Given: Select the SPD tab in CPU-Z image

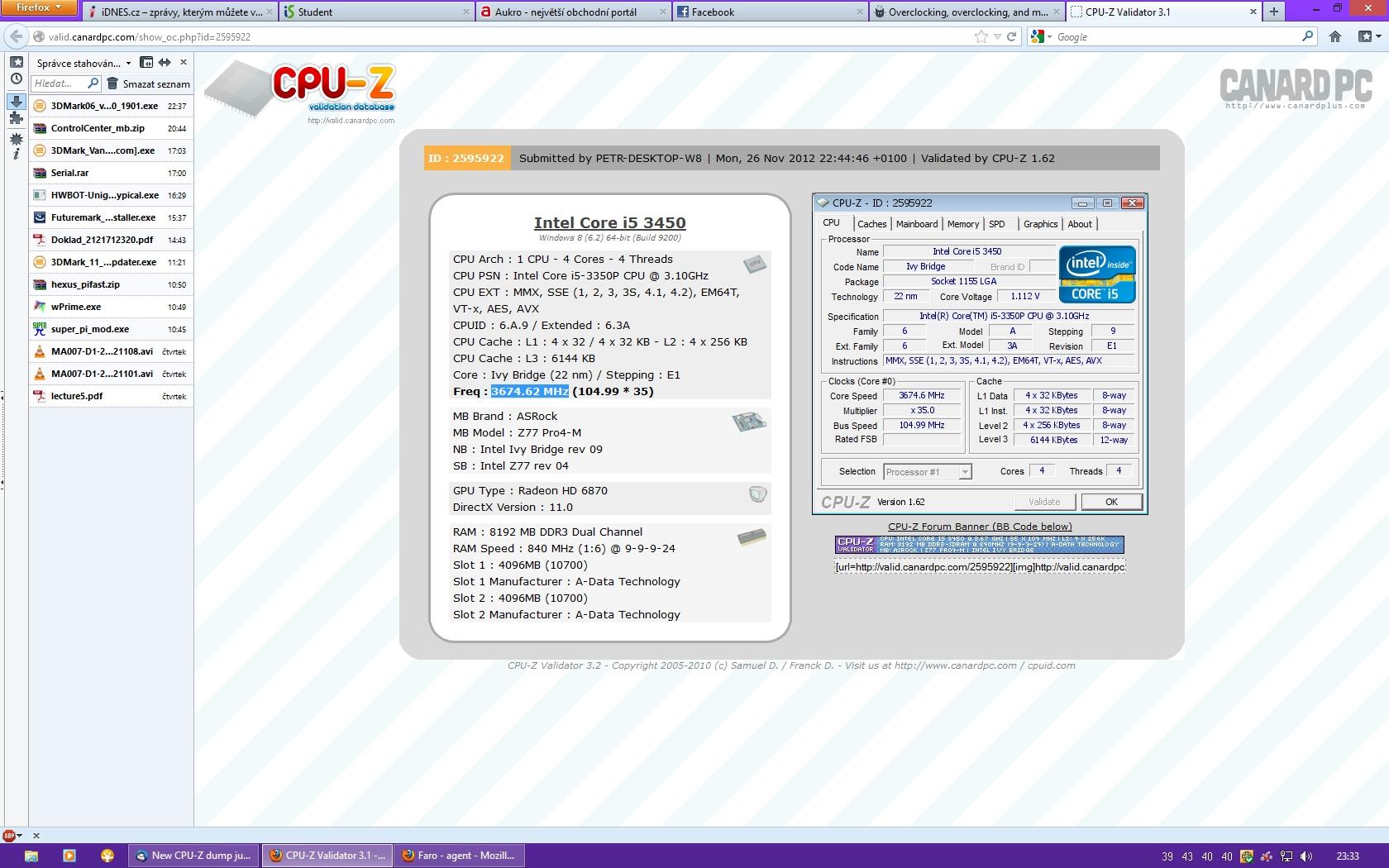Looking at the screenshot, I should 997,224.
